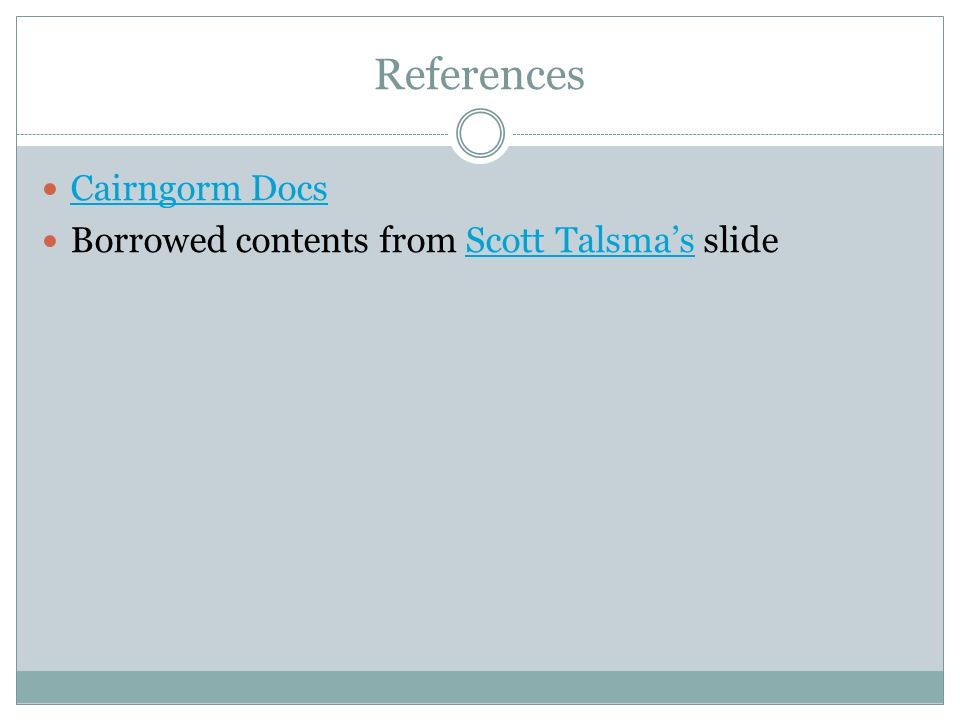This screenshot has width=960, height=720.
Task: Click the word contents in second bullet
Action: click(x=302, y=241)
